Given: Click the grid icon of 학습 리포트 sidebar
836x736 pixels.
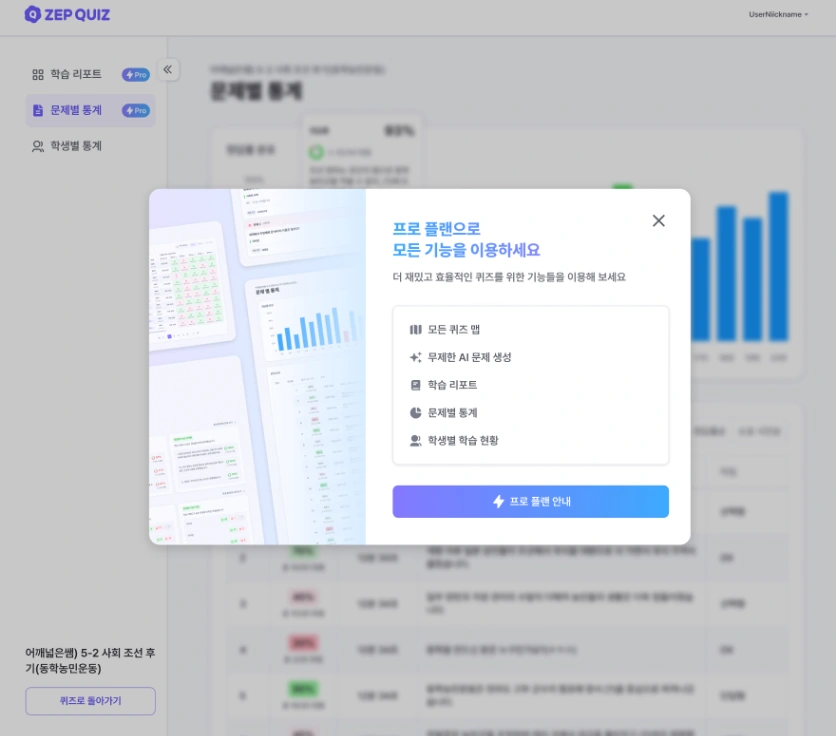Looking at the screenshot, I should coord(38,75).
